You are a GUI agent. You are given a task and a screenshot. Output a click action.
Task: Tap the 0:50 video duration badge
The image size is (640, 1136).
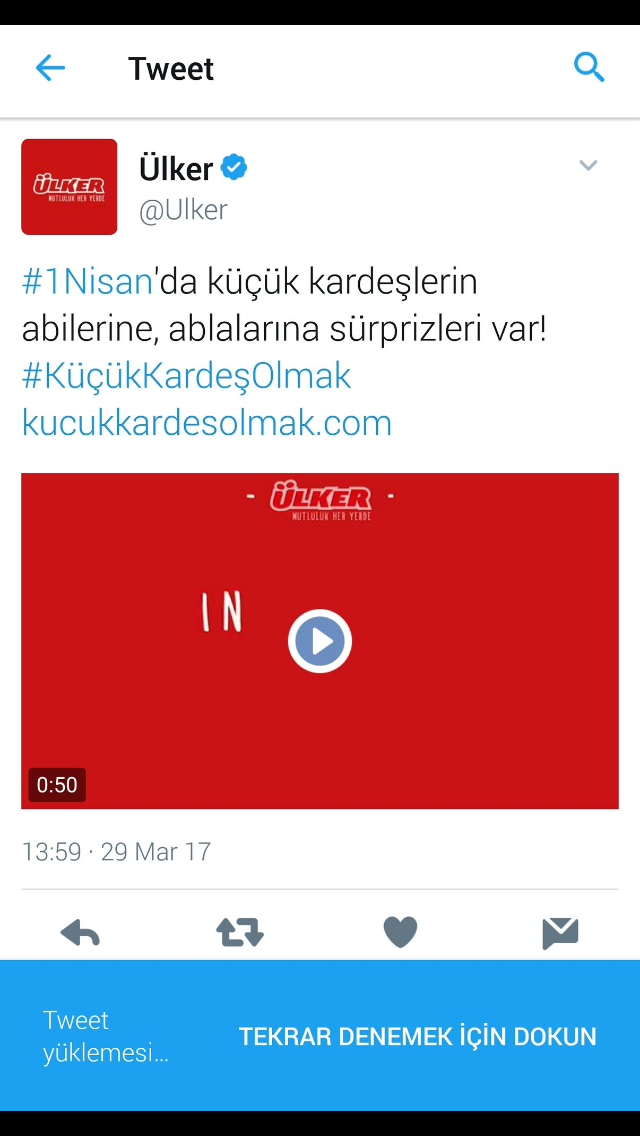point(57,785)
